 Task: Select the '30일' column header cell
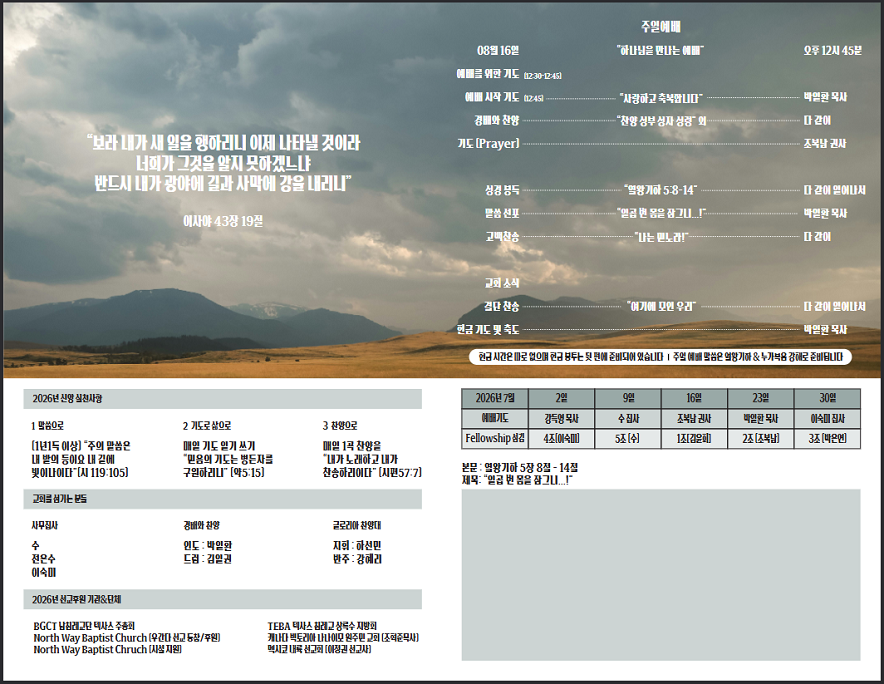click(827, 398)
